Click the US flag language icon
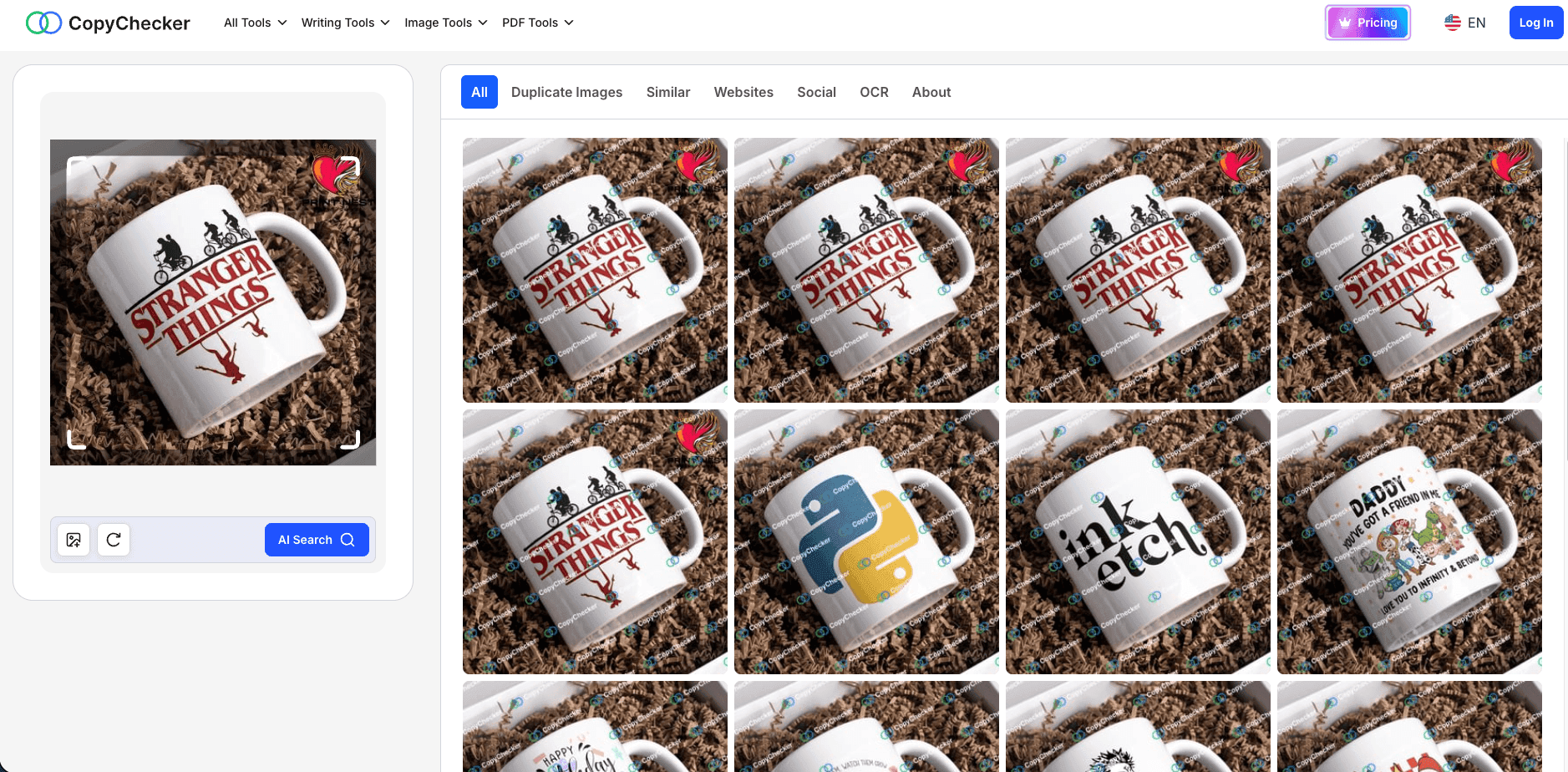The height and width of the screenshot is (772, 1568). pyautogui.click(x=1453, y=23)
